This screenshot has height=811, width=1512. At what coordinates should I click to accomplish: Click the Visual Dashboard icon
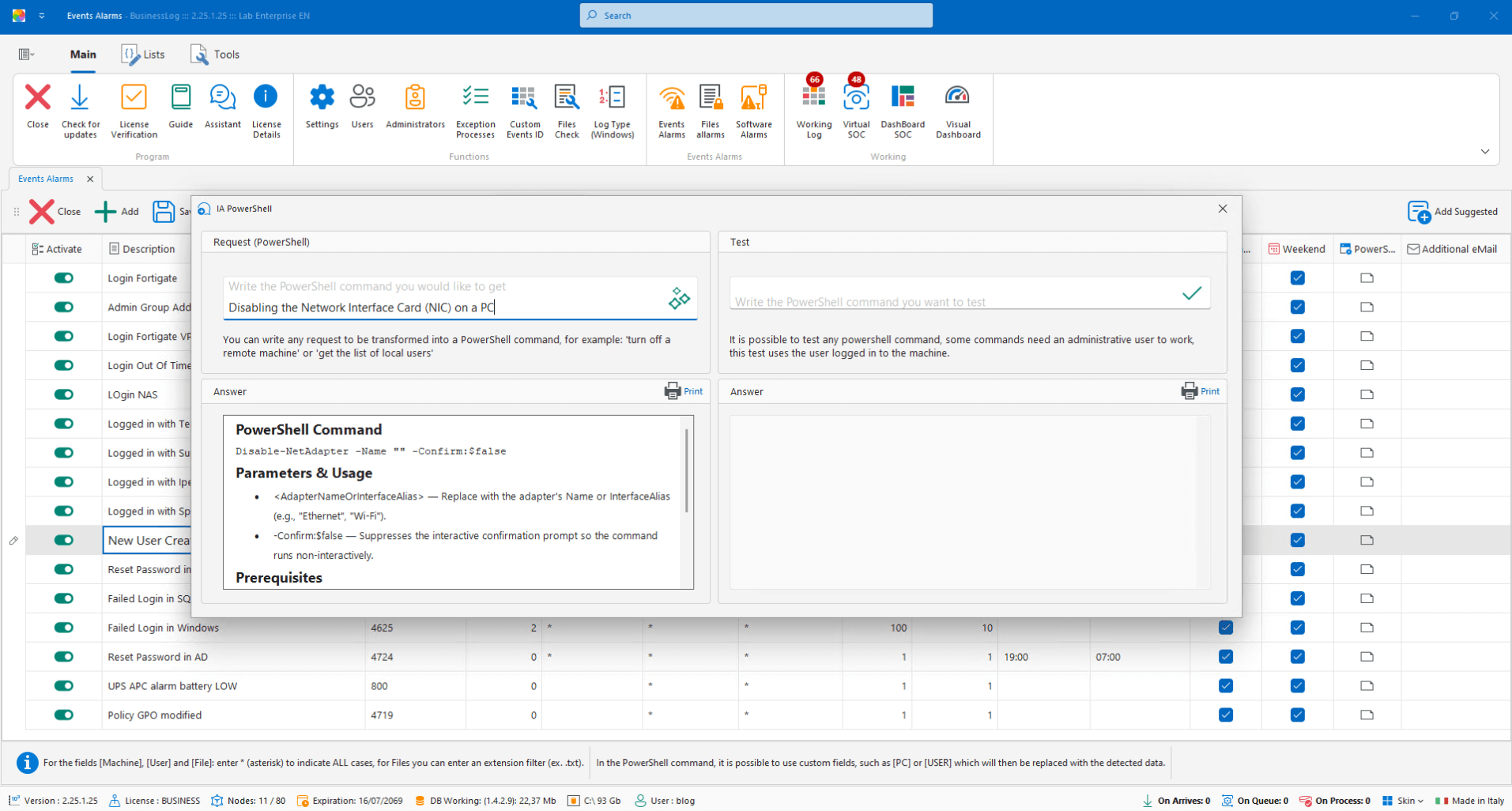pos(957,111)
